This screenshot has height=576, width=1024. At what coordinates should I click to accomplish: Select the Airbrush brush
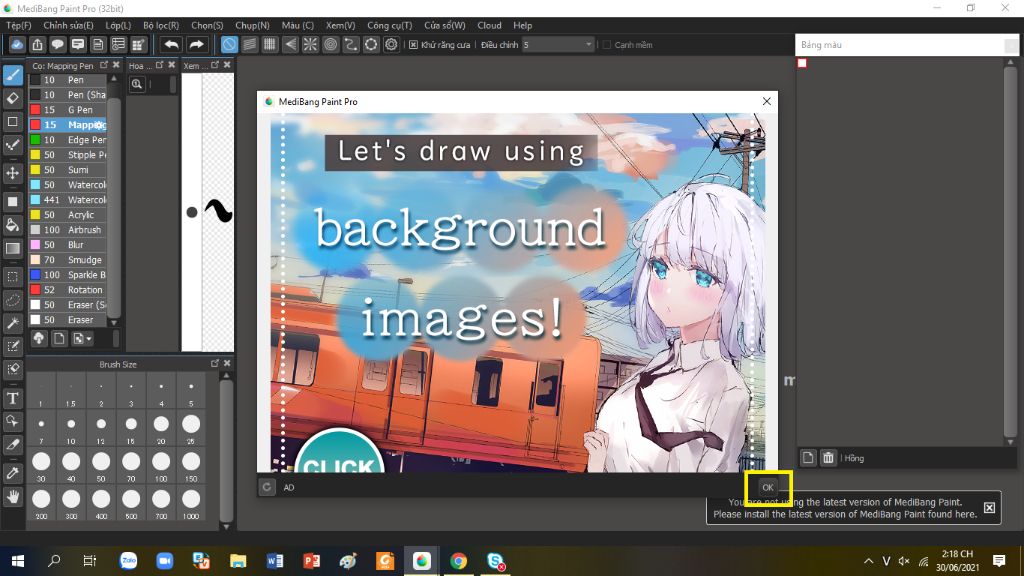click(67, 230)
